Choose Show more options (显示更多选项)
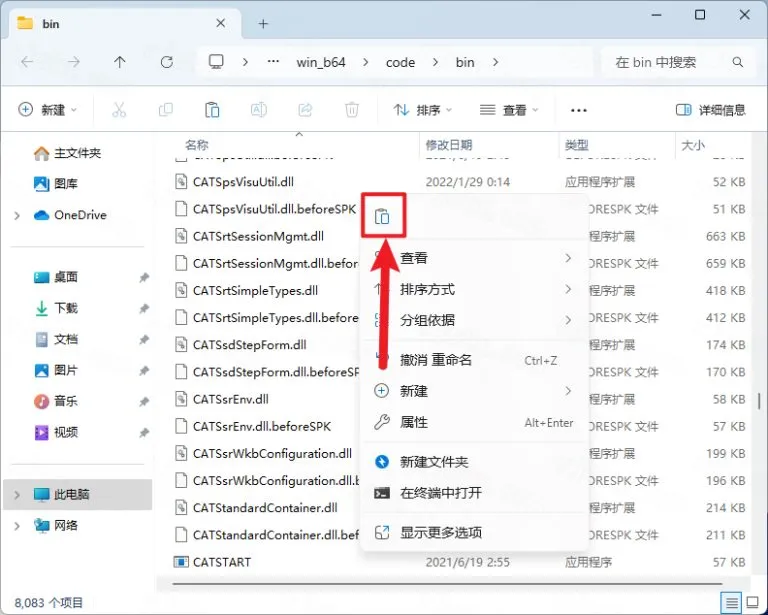 (474, 533)
